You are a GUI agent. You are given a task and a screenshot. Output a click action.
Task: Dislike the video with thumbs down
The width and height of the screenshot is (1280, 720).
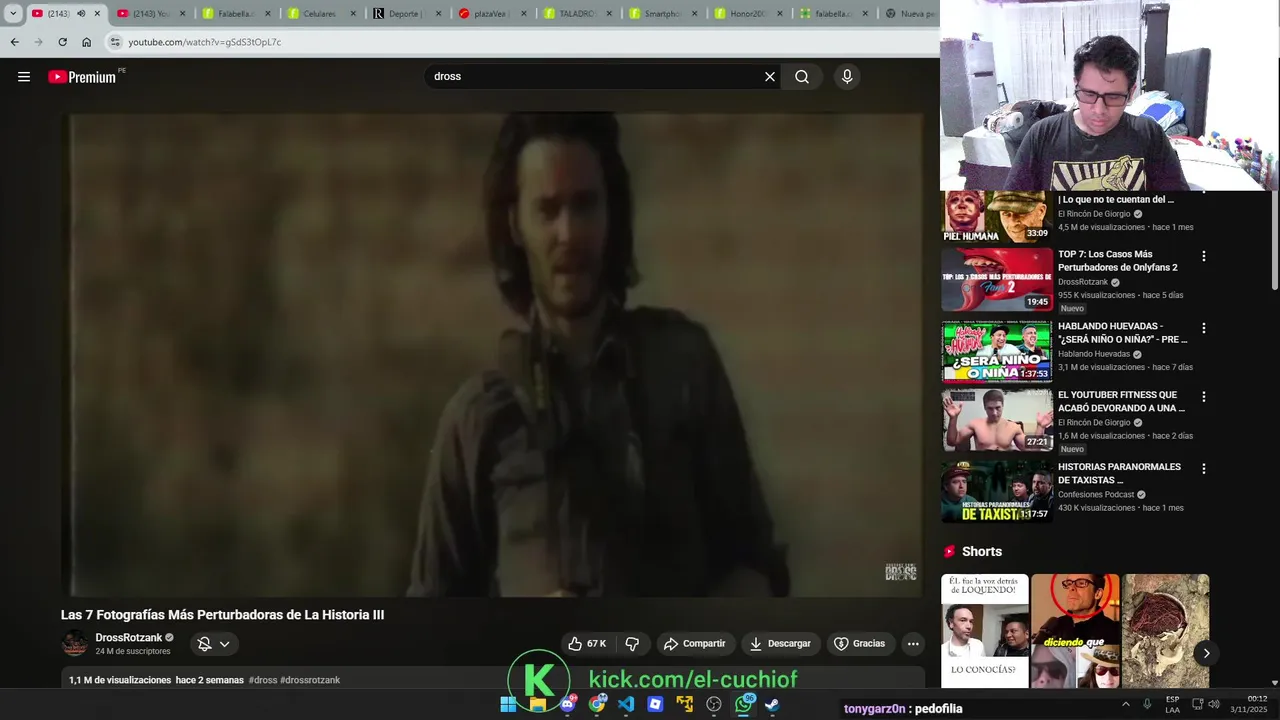coord(632,644)
